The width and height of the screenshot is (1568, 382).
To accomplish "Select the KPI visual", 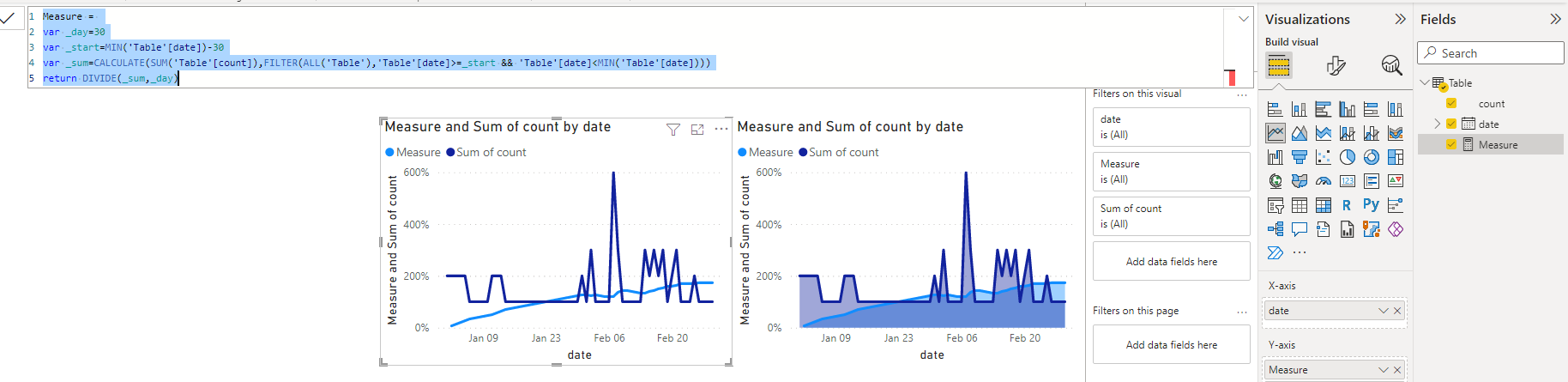I will pyautogui.click(x=1396, y=181).
